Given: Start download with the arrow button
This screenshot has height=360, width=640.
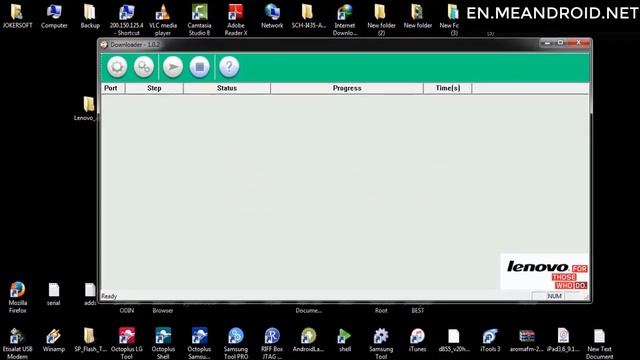Looking at the screenshot, I should [x=173, y=67].
